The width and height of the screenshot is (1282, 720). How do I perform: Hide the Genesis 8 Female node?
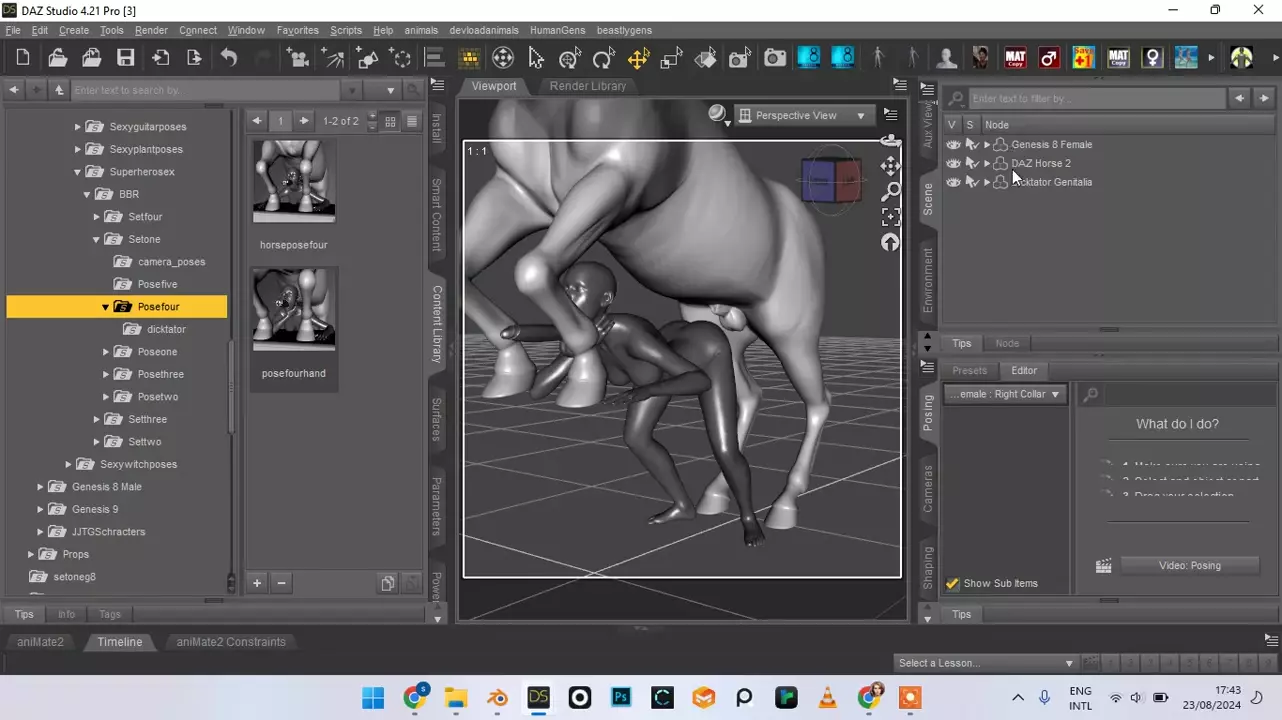(953, 145)
